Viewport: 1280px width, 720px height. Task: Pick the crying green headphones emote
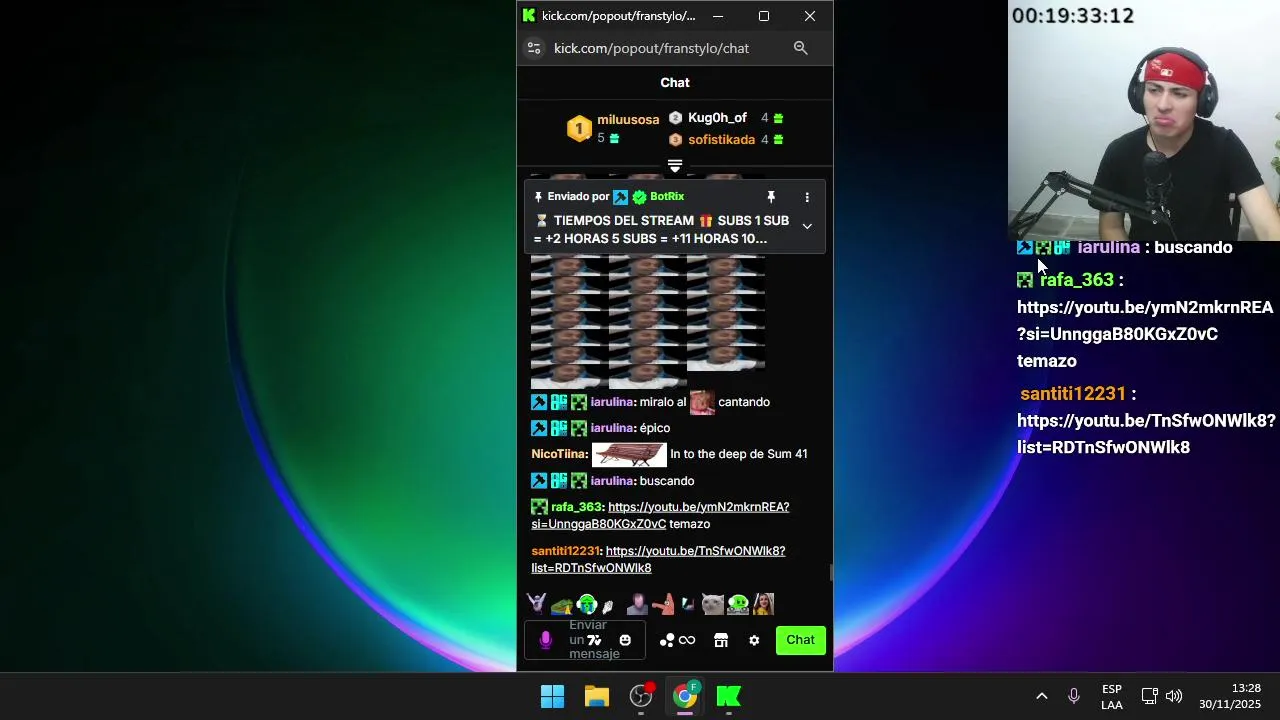(587, 604)
